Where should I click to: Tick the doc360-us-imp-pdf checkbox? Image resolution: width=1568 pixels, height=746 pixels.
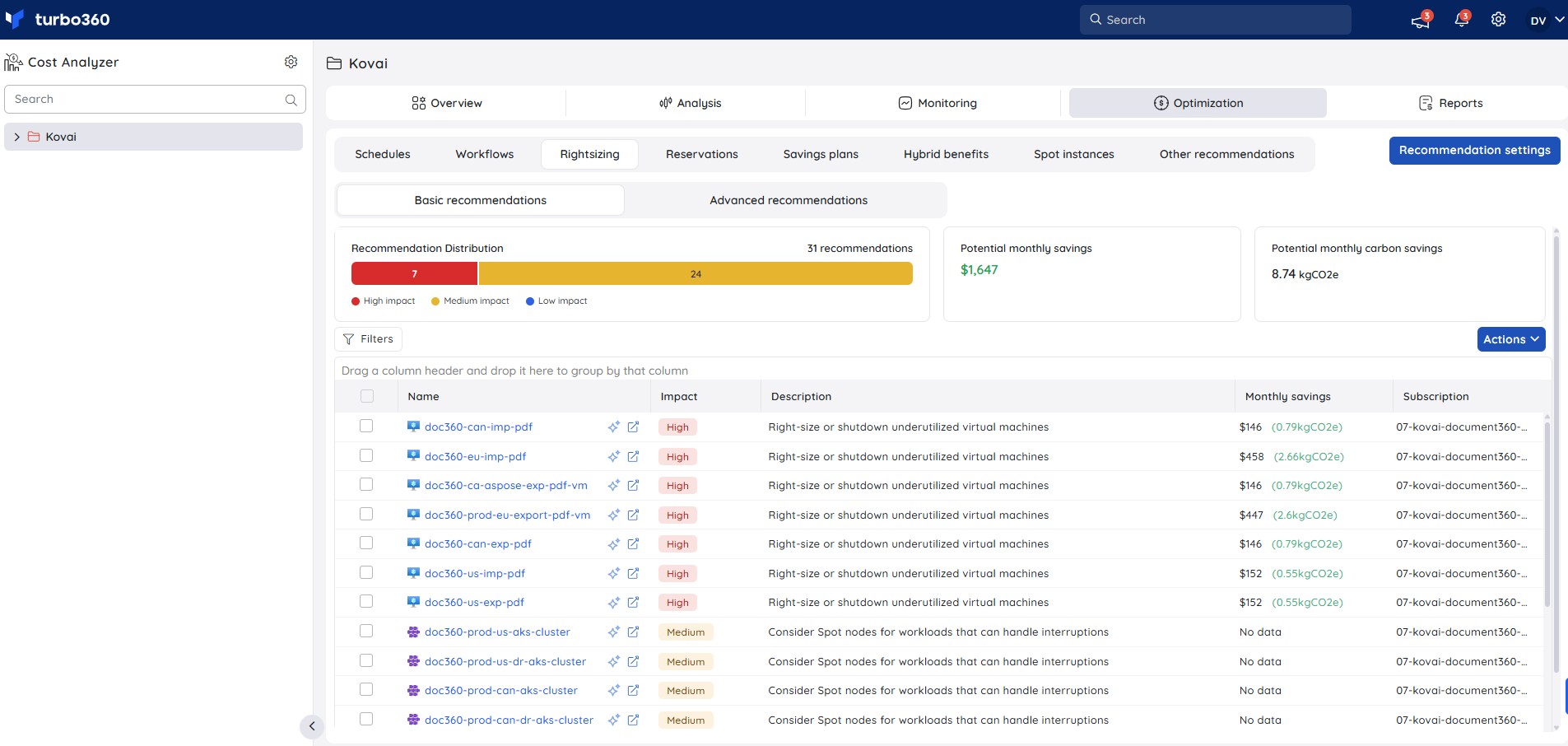(x=366, y=572)
